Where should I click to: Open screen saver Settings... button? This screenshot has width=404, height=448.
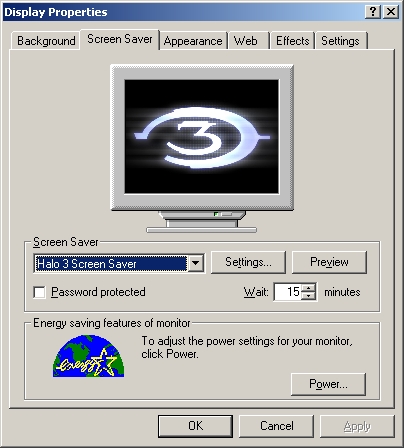pos(248,262)
